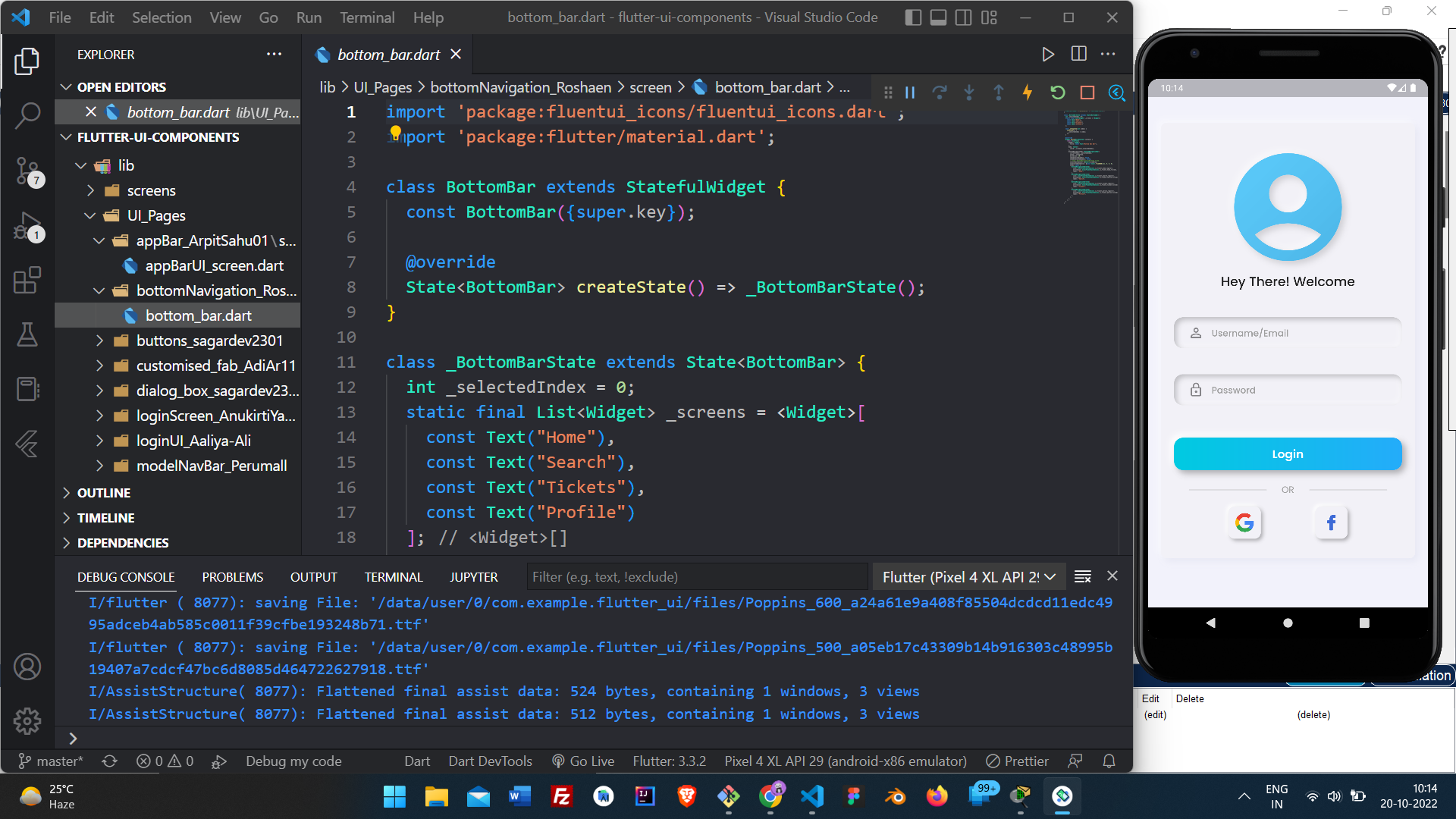Open editor More Actions ellipsis

[1108, 54]
